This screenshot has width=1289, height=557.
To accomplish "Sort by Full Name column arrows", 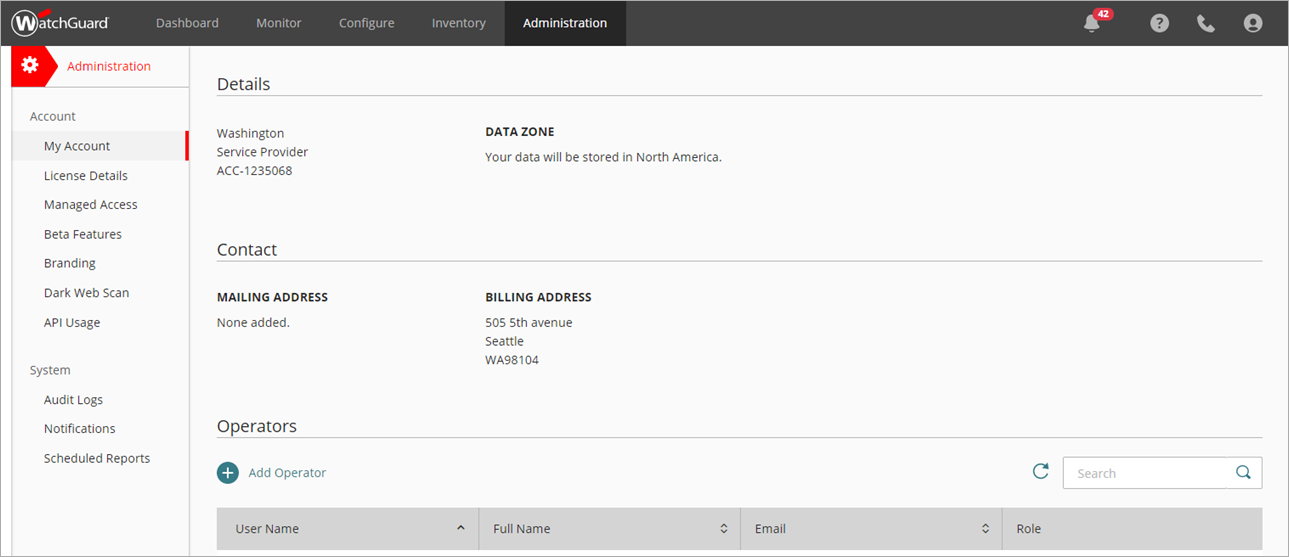I will click(723, 528).
